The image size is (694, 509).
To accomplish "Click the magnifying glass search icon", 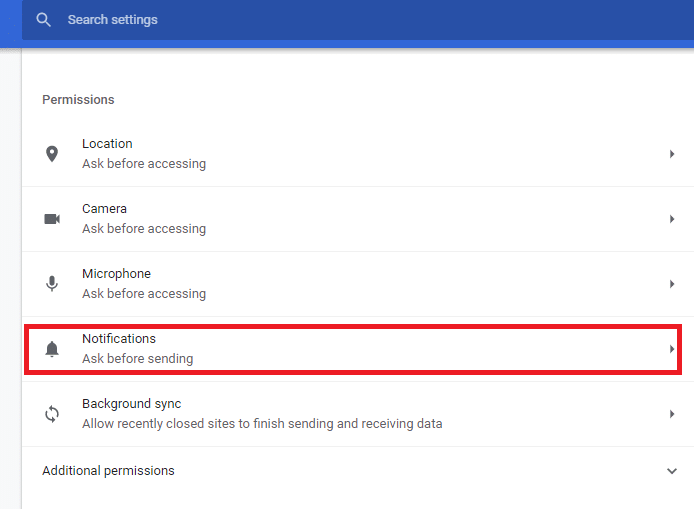I will [x=43, y=20].
